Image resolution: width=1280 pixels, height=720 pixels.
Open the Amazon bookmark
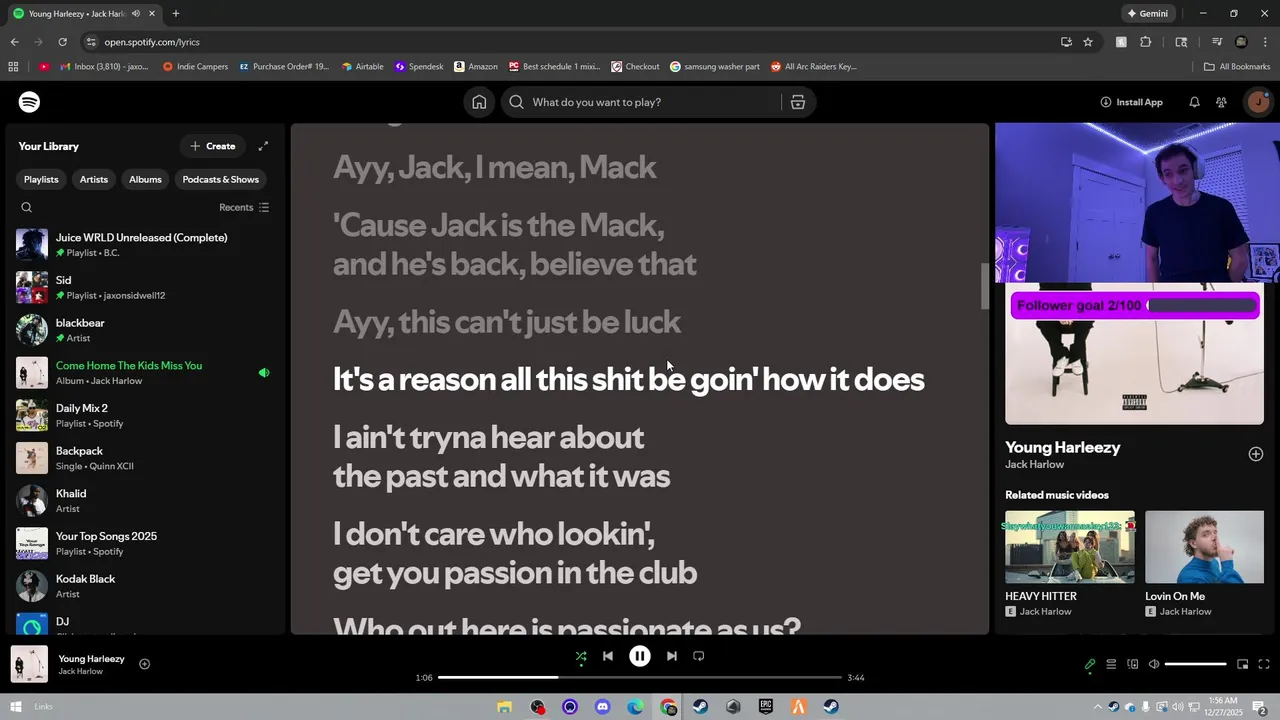click(x=475, y=67)
